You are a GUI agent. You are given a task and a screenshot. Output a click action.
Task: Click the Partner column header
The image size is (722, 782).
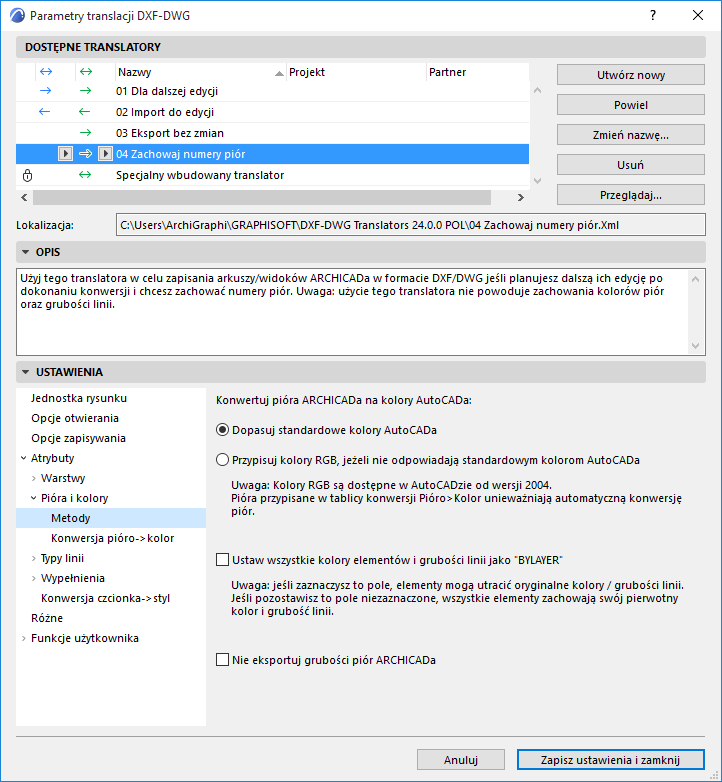click(478, 72)
